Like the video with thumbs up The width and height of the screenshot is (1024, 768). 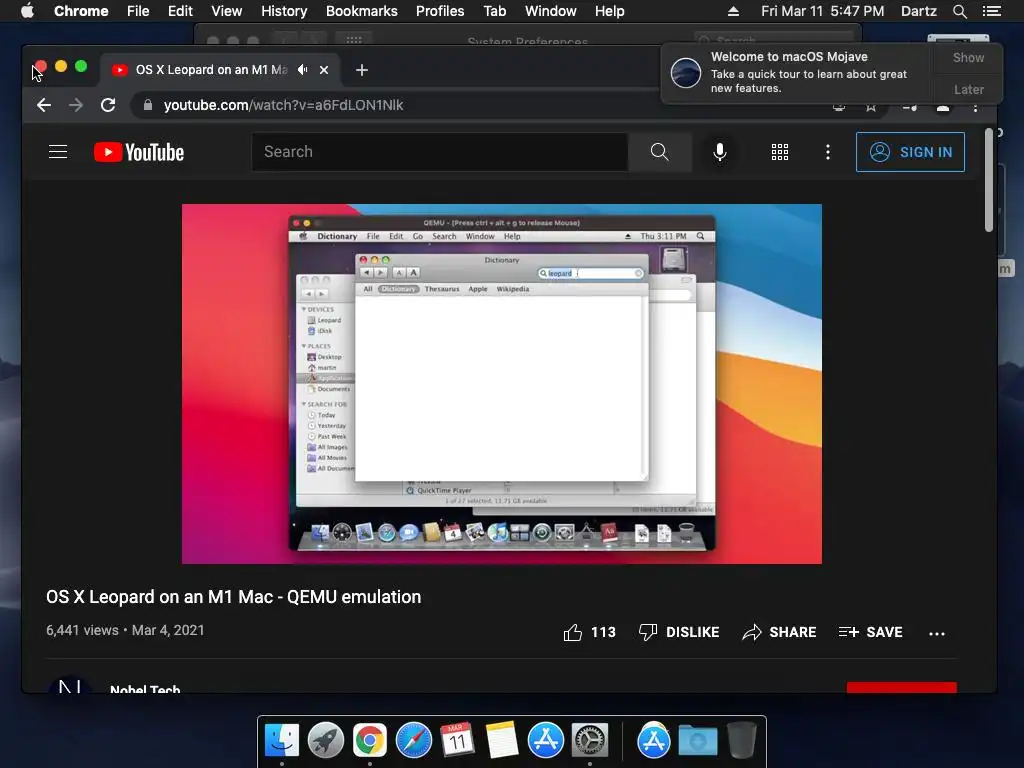[x=589, y=632]
